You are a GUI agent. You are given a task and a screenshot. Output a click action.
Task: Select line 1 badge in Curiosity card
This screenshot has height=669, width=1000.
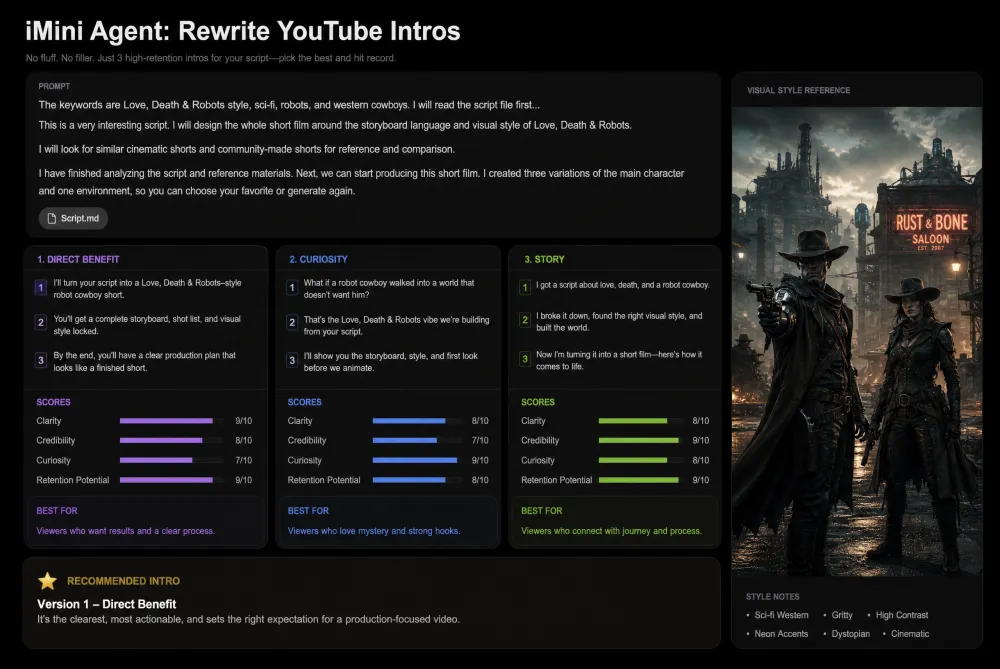[x=292, y=288]
